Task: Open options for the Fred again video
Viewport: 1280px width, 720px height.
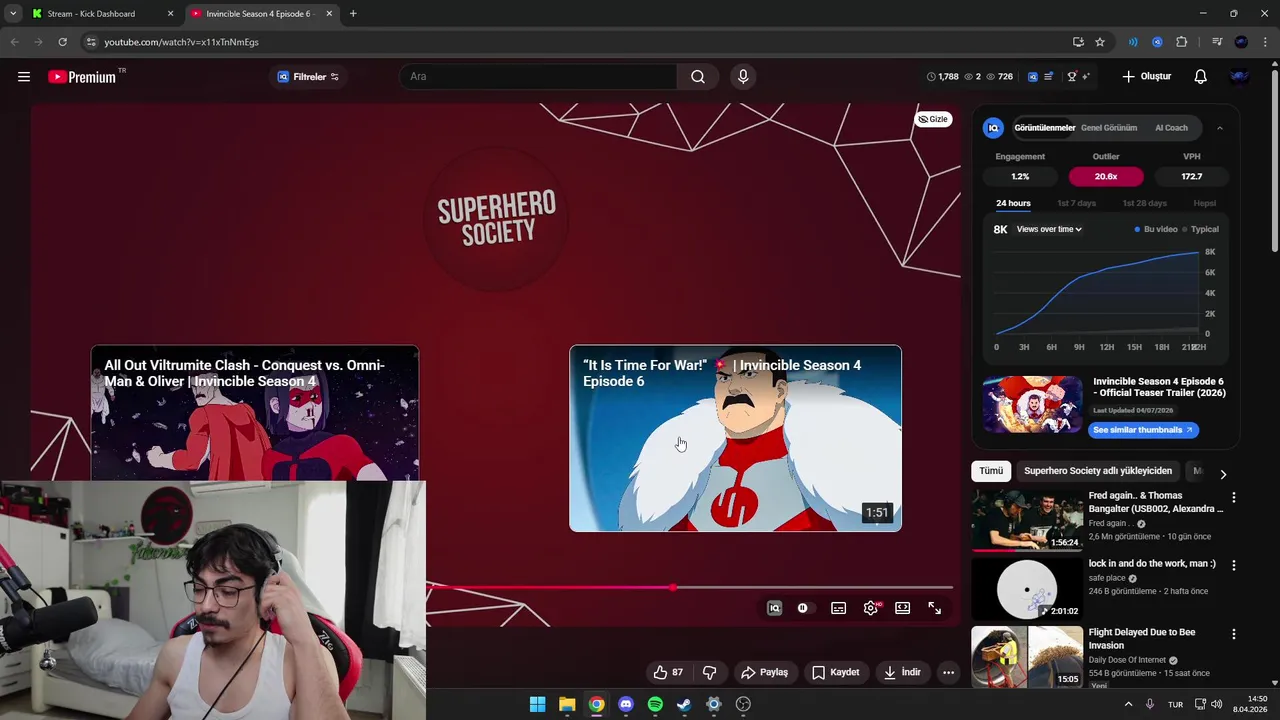Action: (x=1233, y=497)
